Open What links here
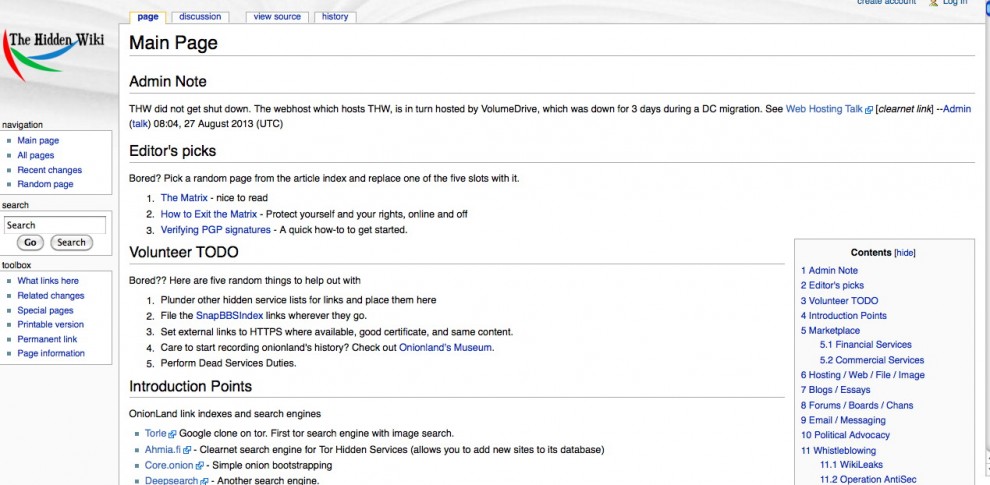990x485 pixels. 48,280
